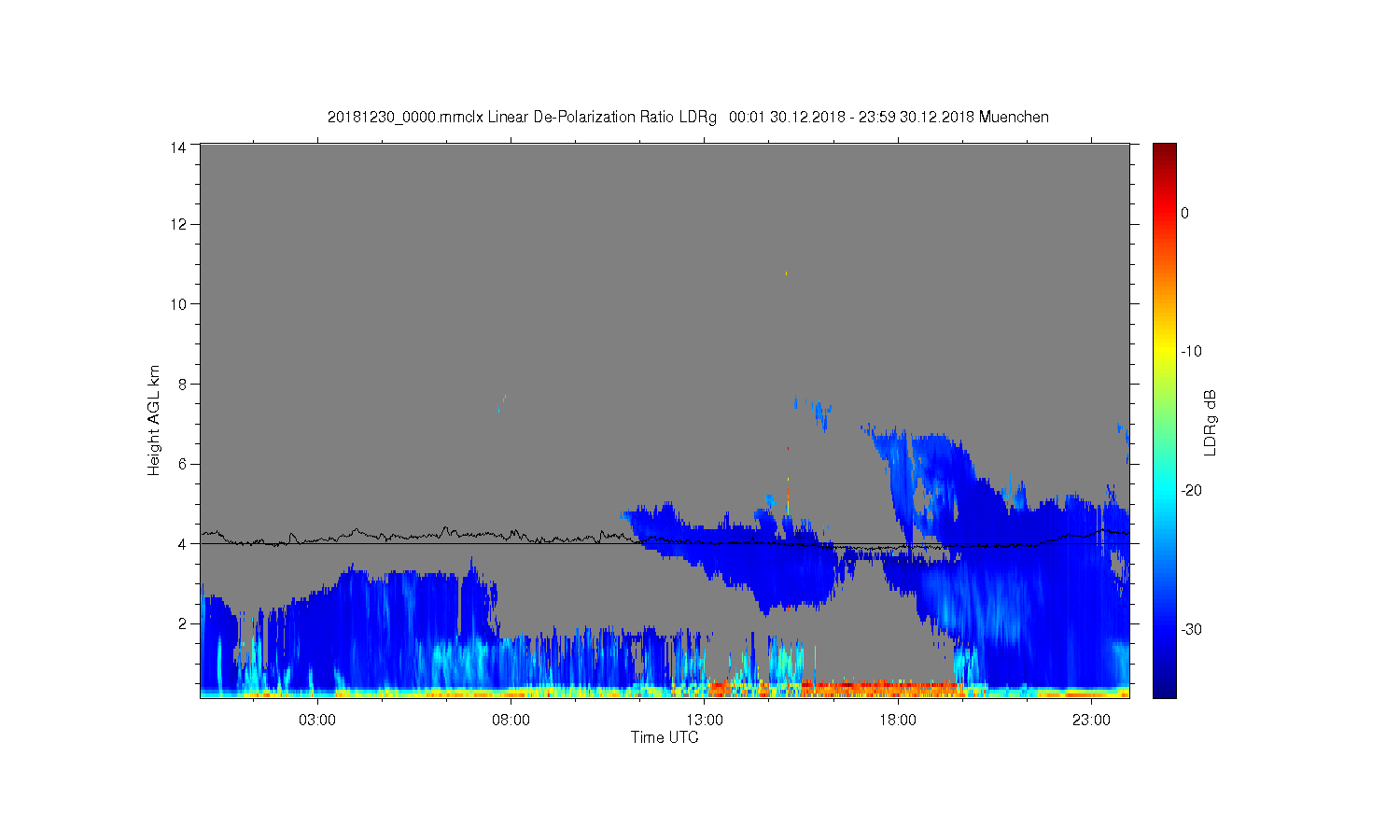Viewport: 1400px width, 840px height.
Task: Click the 23:00 time tick label
Action: 1091,721
